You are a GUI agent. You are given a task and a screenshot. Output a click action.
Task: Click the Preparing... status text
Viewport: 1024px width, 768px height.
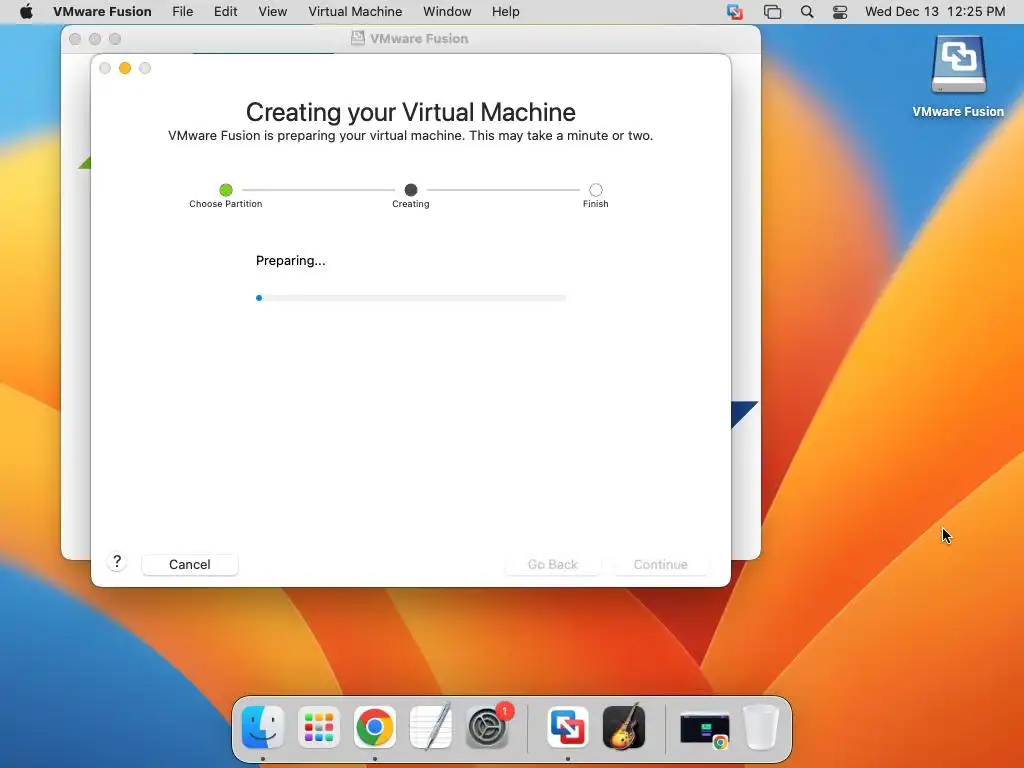(x=291, y=261)
